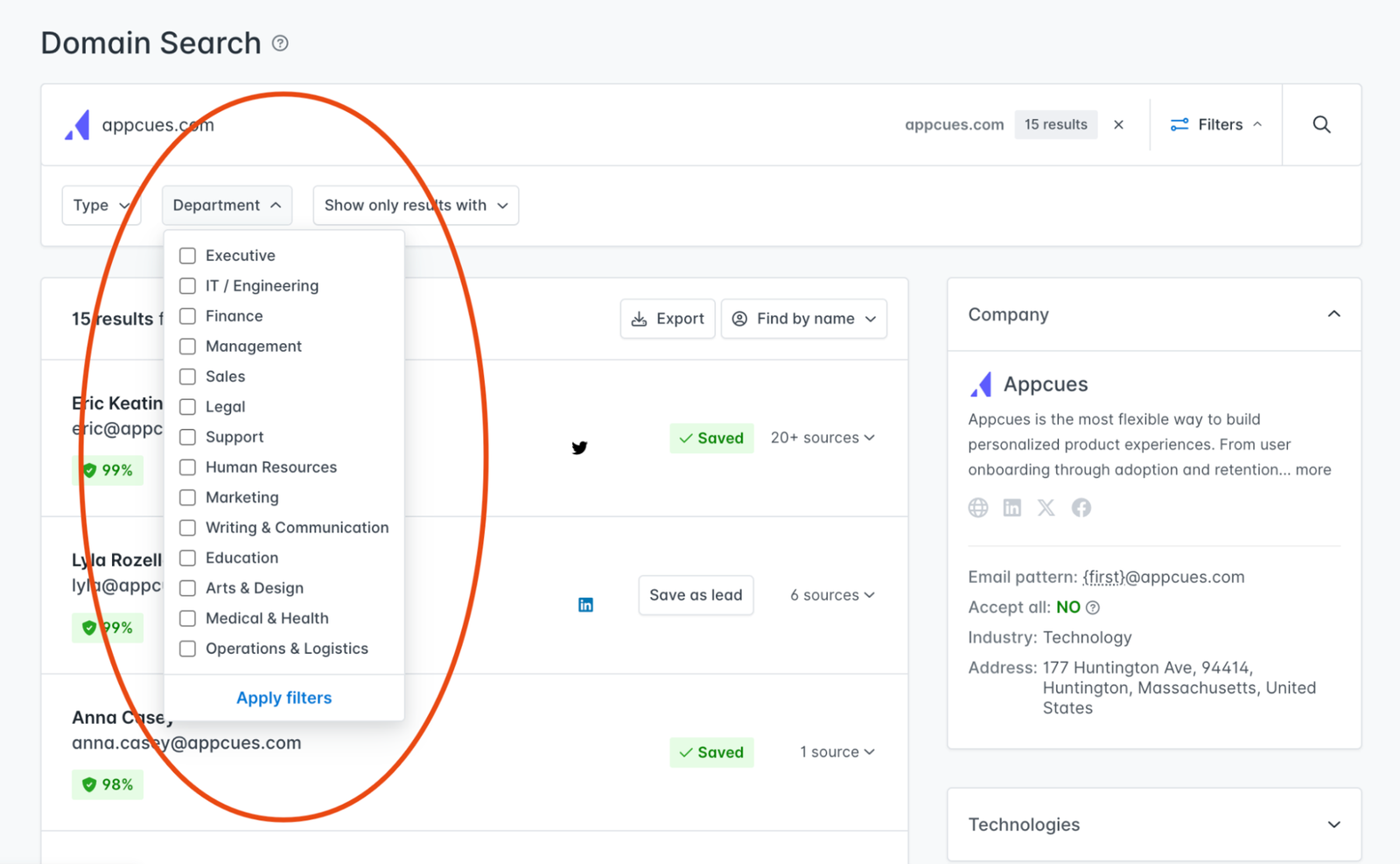Expand the 20+ sources dropdown on Eric's row
Screen dimensions: 1400x864
click(822, 438)
